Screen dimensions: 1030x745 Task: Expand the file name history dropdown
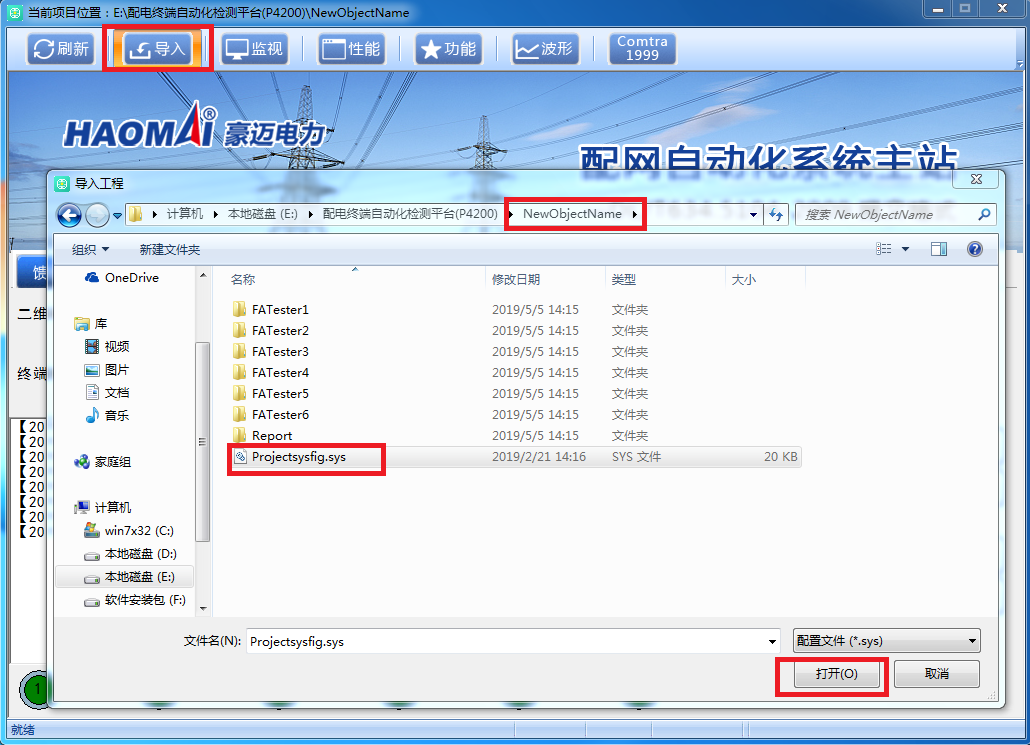771,641
